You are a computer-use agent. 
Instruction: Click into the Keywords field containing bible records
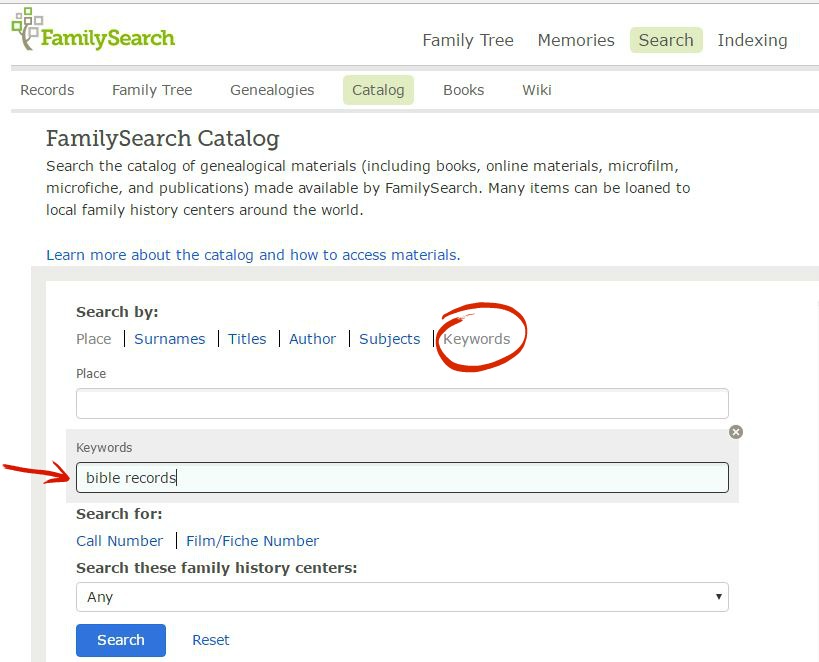coord(402,478)
